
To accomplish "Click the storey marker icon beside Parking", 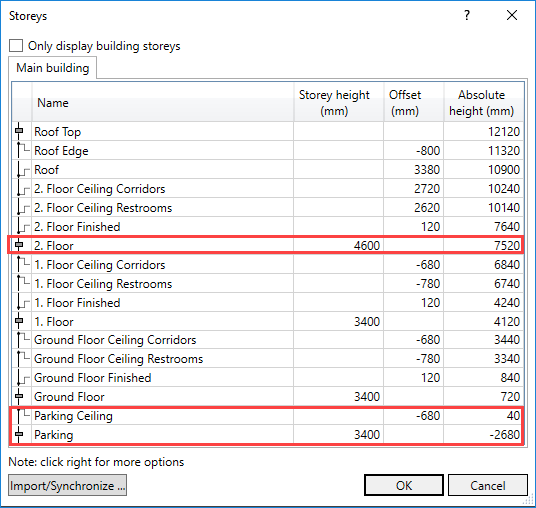I will tap(19, 435).
